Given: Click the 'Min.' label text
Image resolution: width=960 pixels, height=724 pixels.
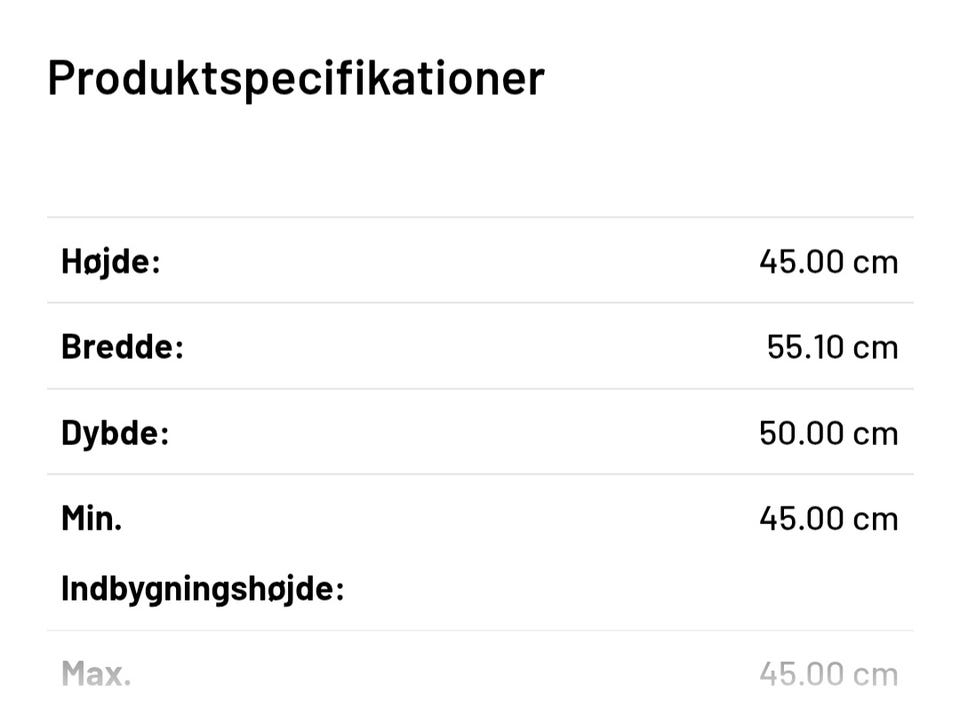Looking at the screenshot, I should pyautogui.click(x=91, y=518).
